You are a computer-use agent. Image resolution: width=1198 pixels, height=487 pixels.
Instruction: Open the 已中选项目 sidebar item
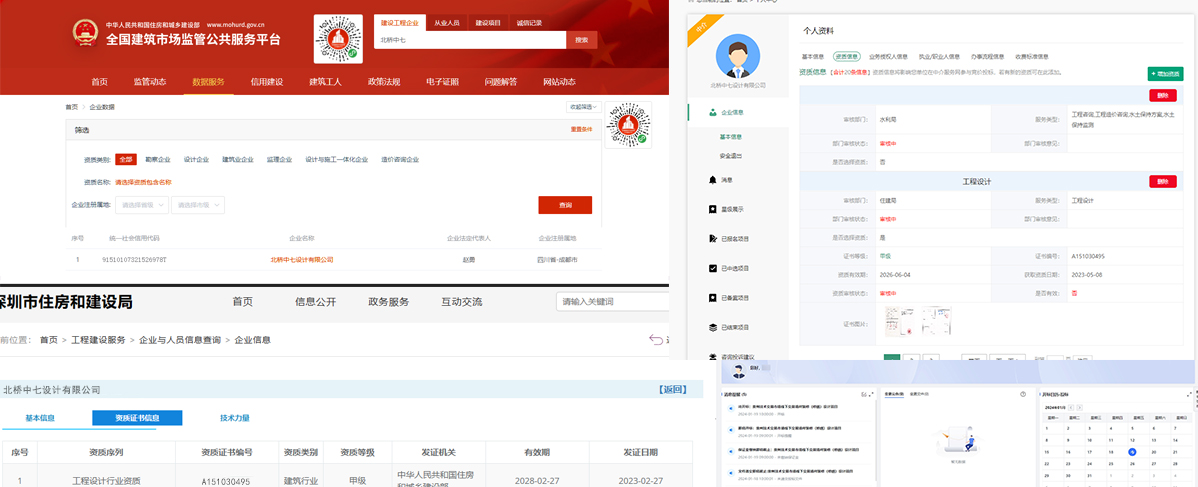[x=735, y=268]
